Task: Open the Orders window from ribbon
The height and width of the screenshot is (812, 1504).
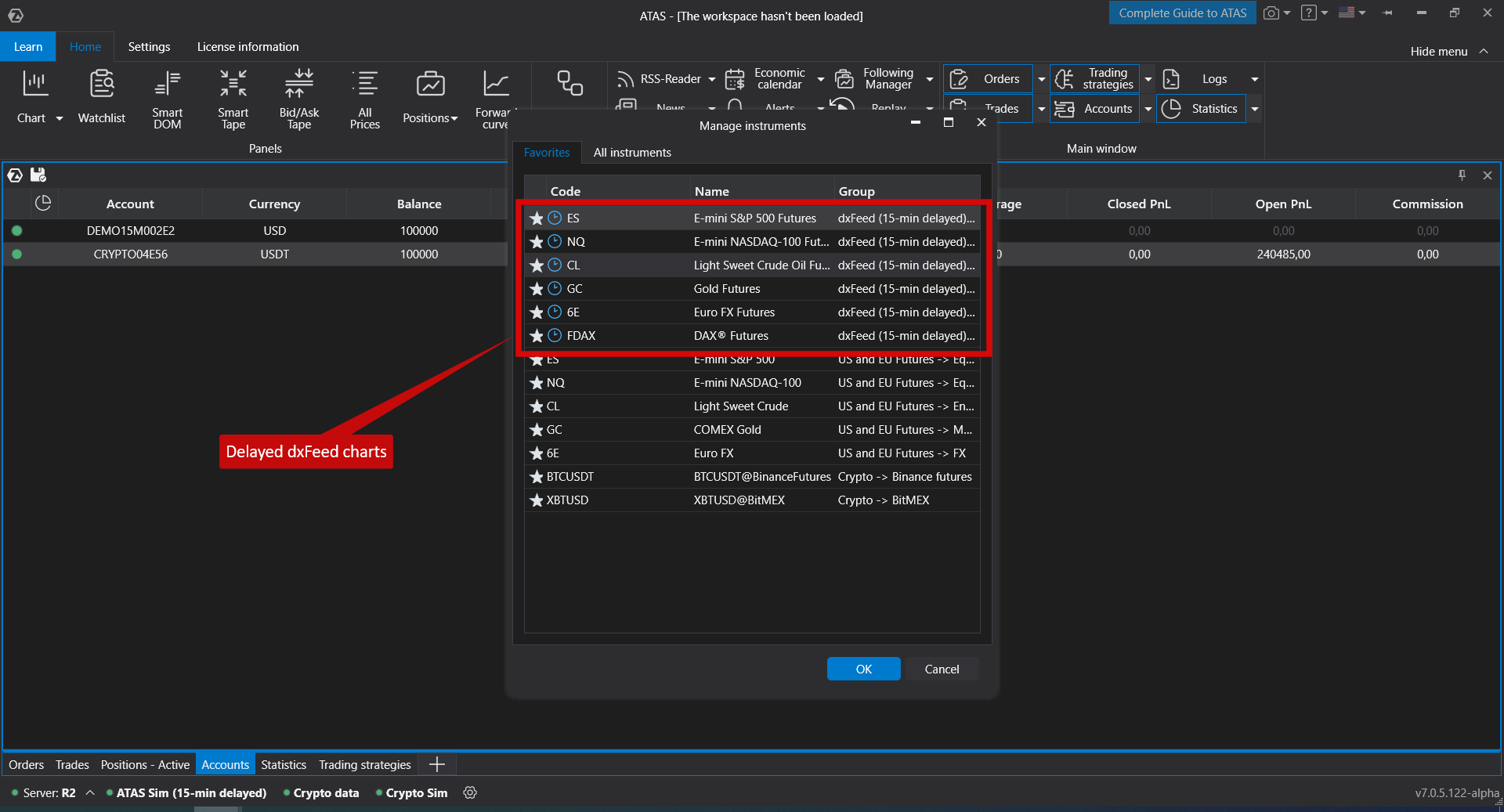Action: 987,79
